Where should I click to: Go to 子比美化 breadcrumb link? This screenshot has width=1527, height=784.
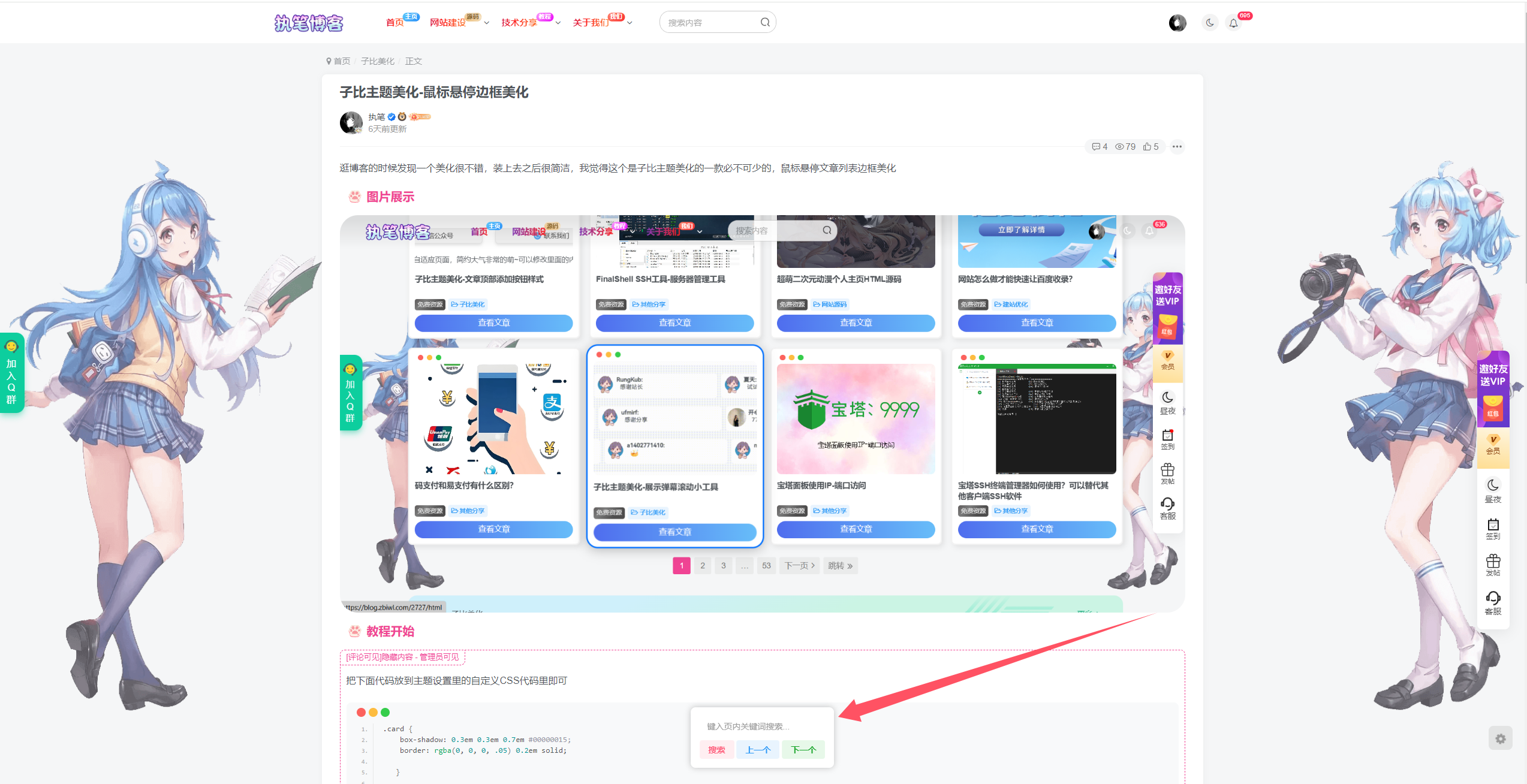point(378,61)
